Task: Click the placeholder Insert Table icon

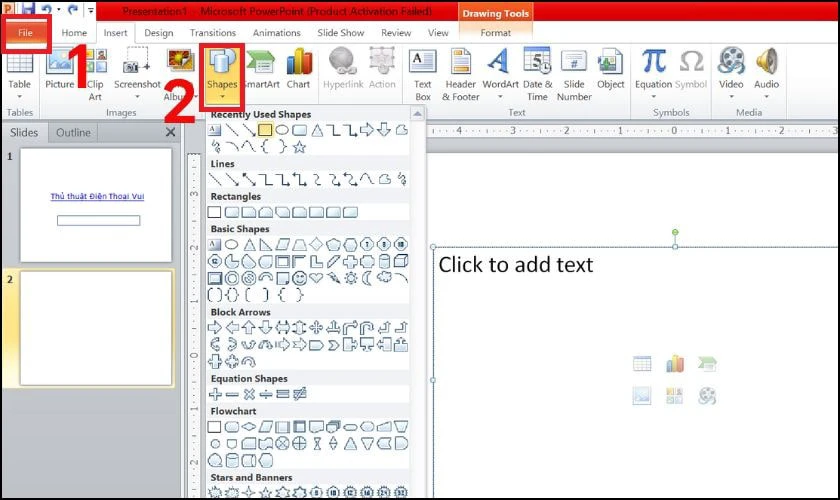Action: [642, 364]
